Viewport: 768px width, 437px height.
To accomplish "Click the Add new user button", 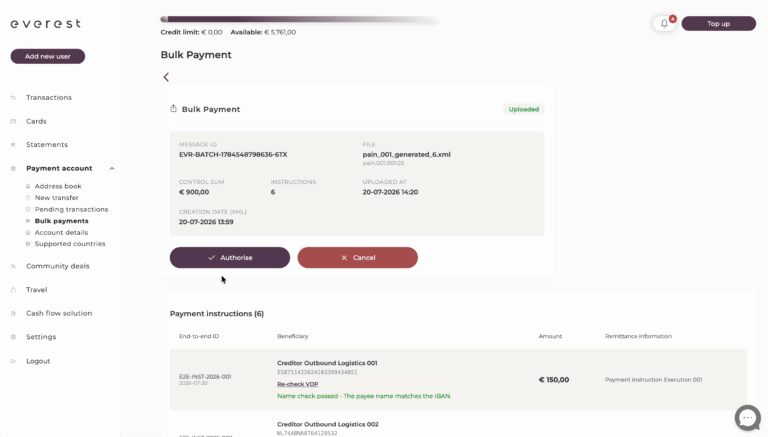I will pyautogui.click(x=48, y=56).
